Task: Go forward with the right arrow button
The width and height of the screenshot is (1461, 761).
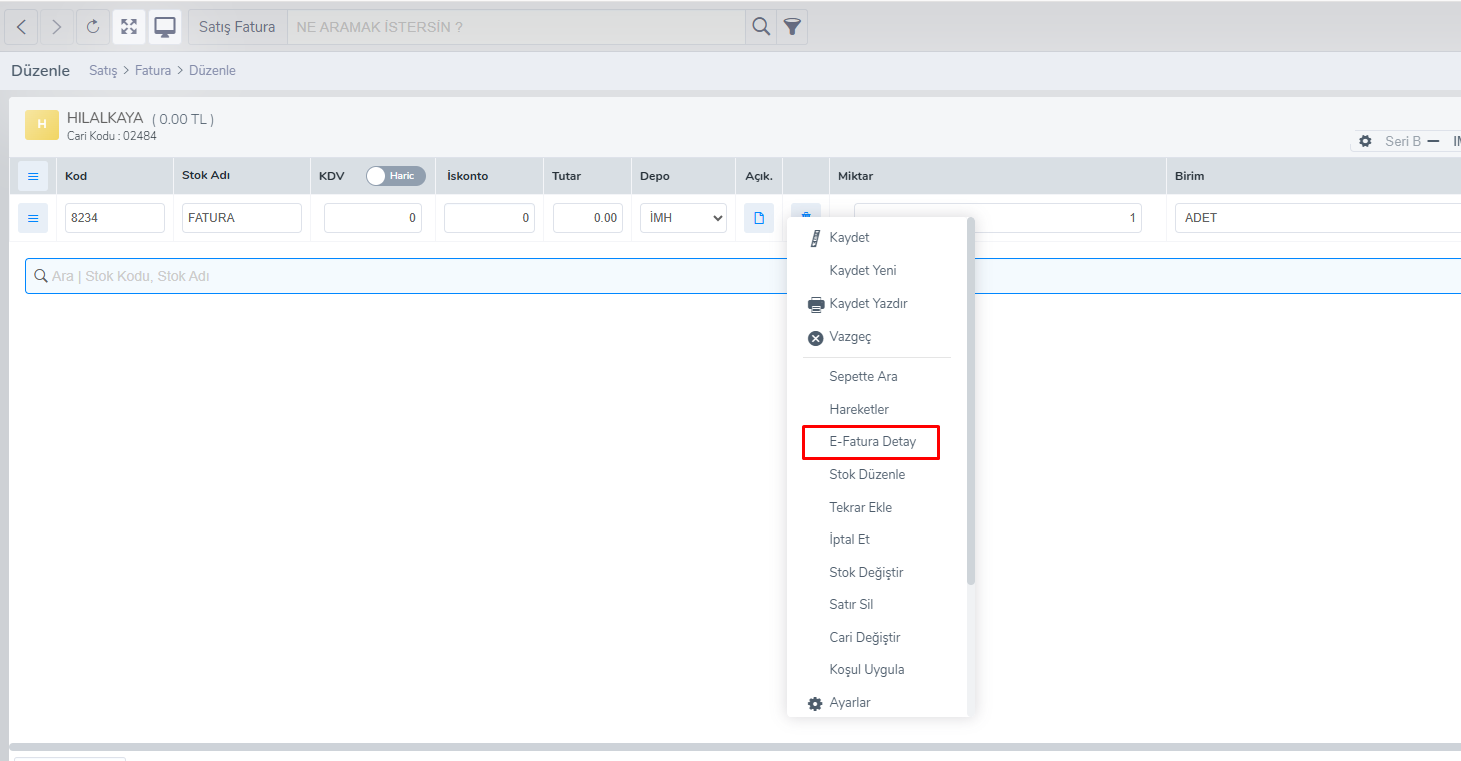Action: pos(57,27)
